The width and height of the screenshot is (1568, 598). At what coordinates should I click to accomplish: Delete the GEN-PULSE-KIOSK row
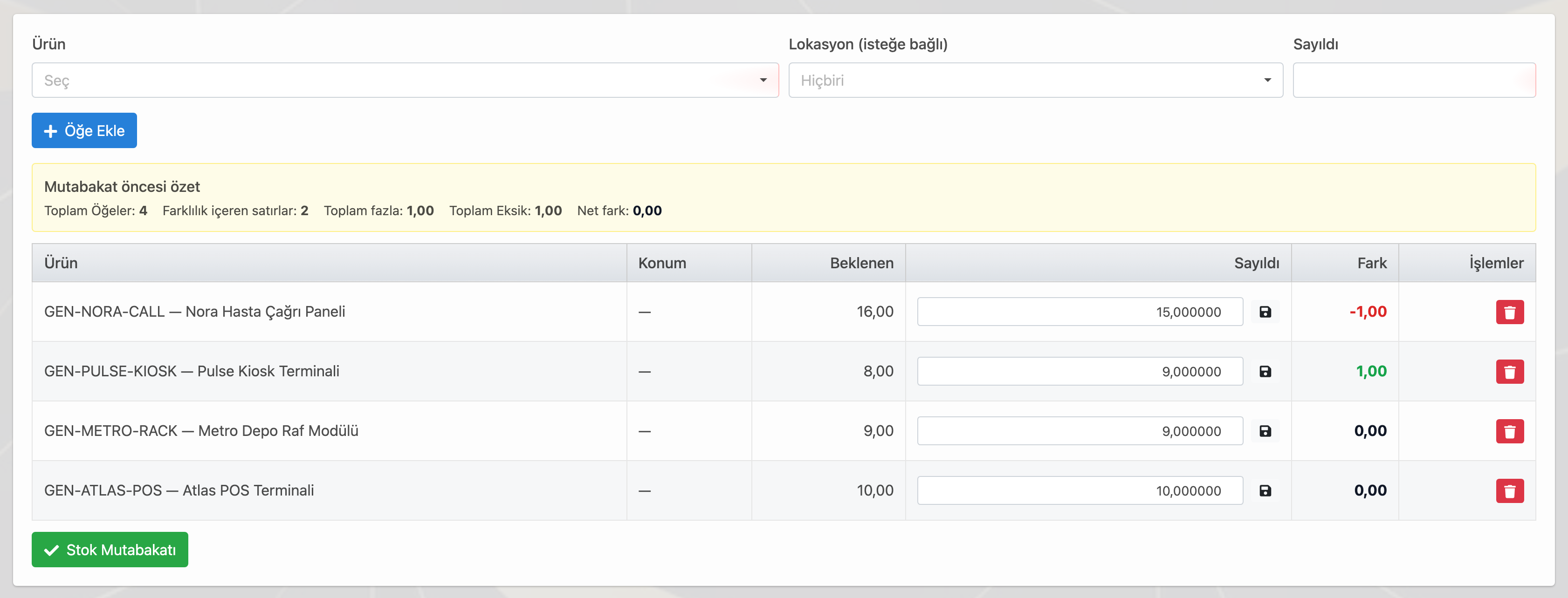pos(1510,372)
